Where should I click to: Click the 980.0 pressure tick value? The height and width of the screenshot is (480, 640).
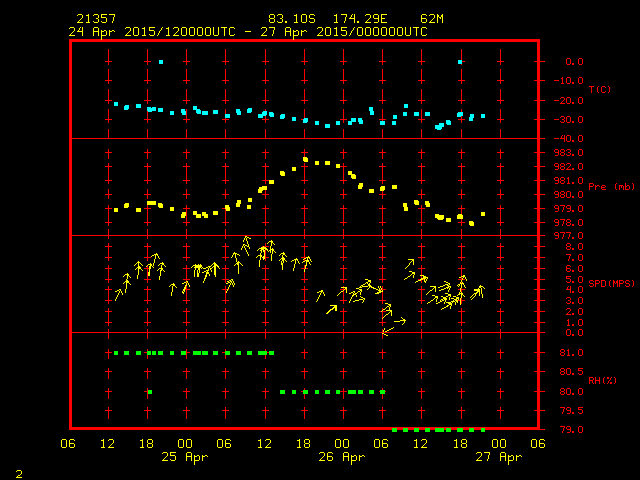569,195
